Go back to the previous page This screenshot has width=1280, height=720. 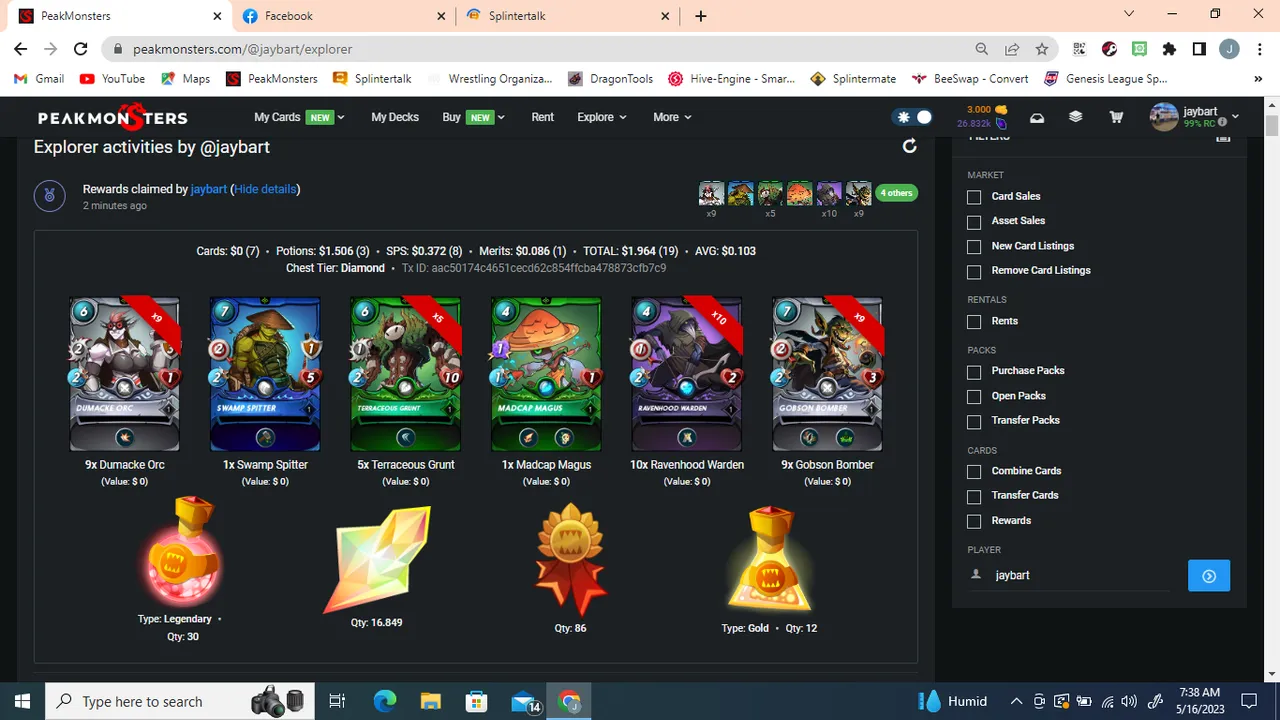tap(20, 49)
